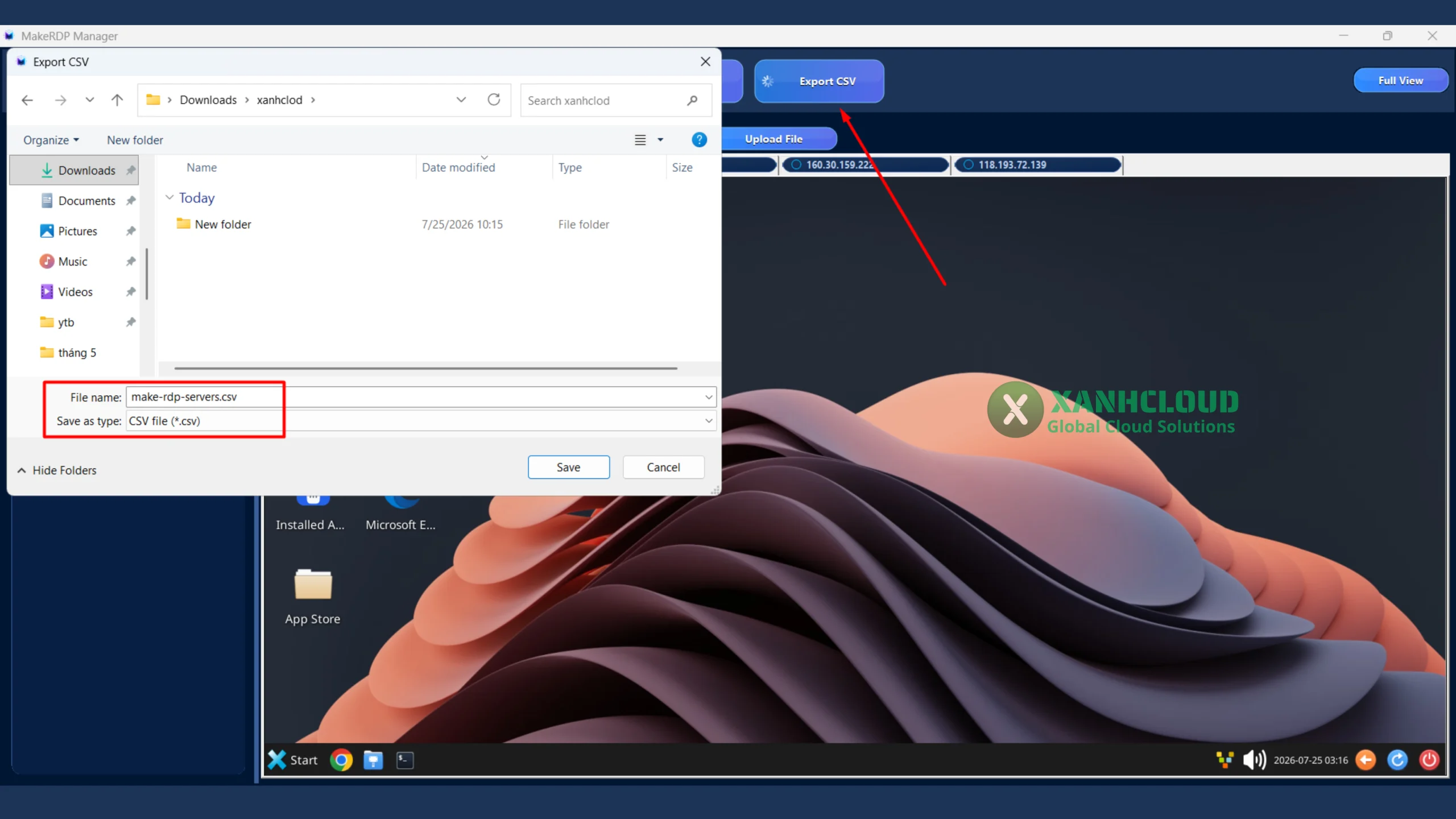Image resolution: width=1456 pixels, height=819 pixels.
Task: Open file manager icon in remote taskbar
Action: (373, 760)
